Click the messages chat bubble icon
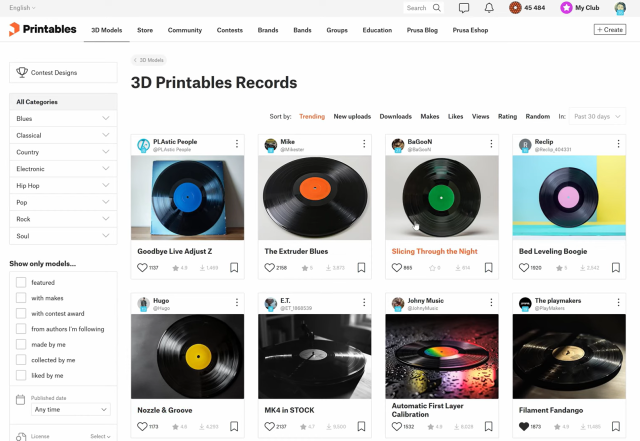This screenshot has height=441, width=640. (464, 8)
